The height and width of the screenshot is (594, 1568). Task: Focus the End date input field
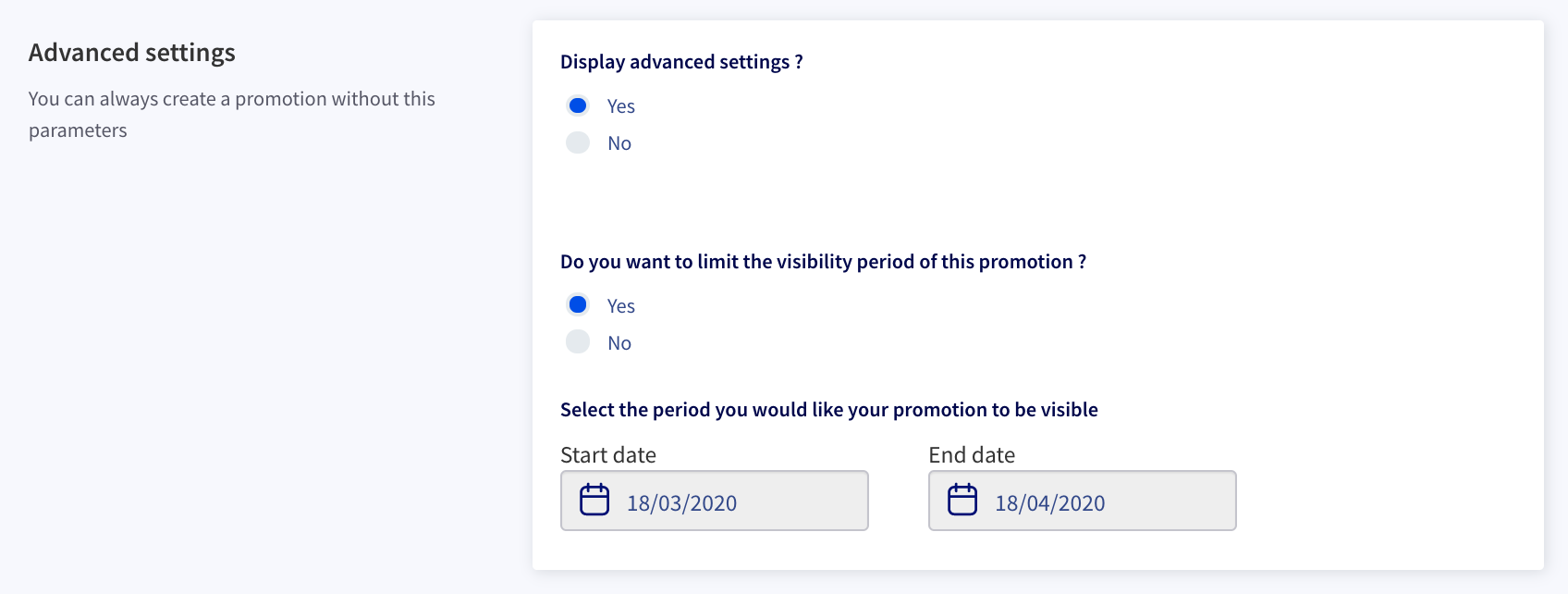click(x=1083, y=501)
